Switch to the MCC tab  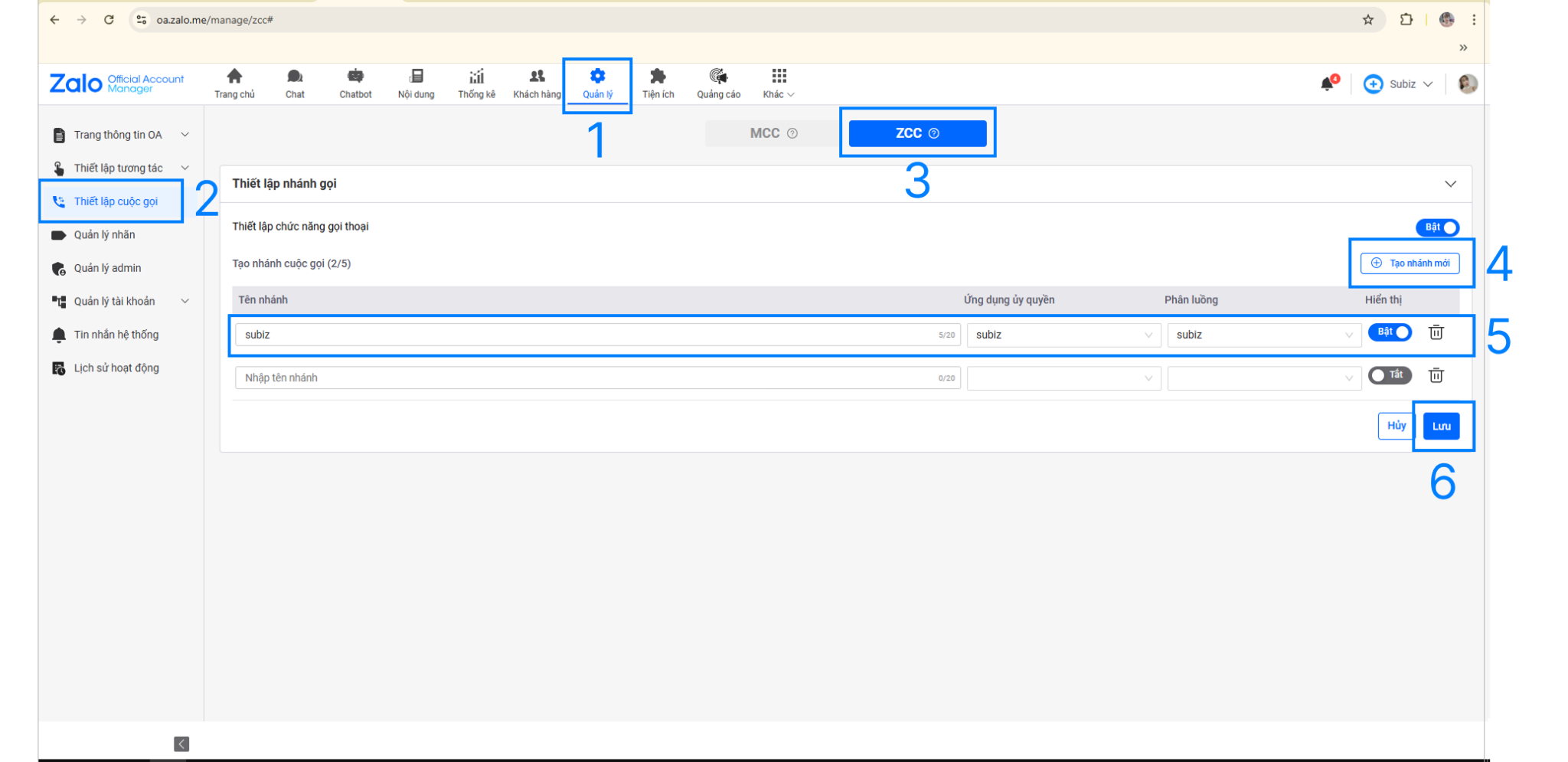(773, 133)
